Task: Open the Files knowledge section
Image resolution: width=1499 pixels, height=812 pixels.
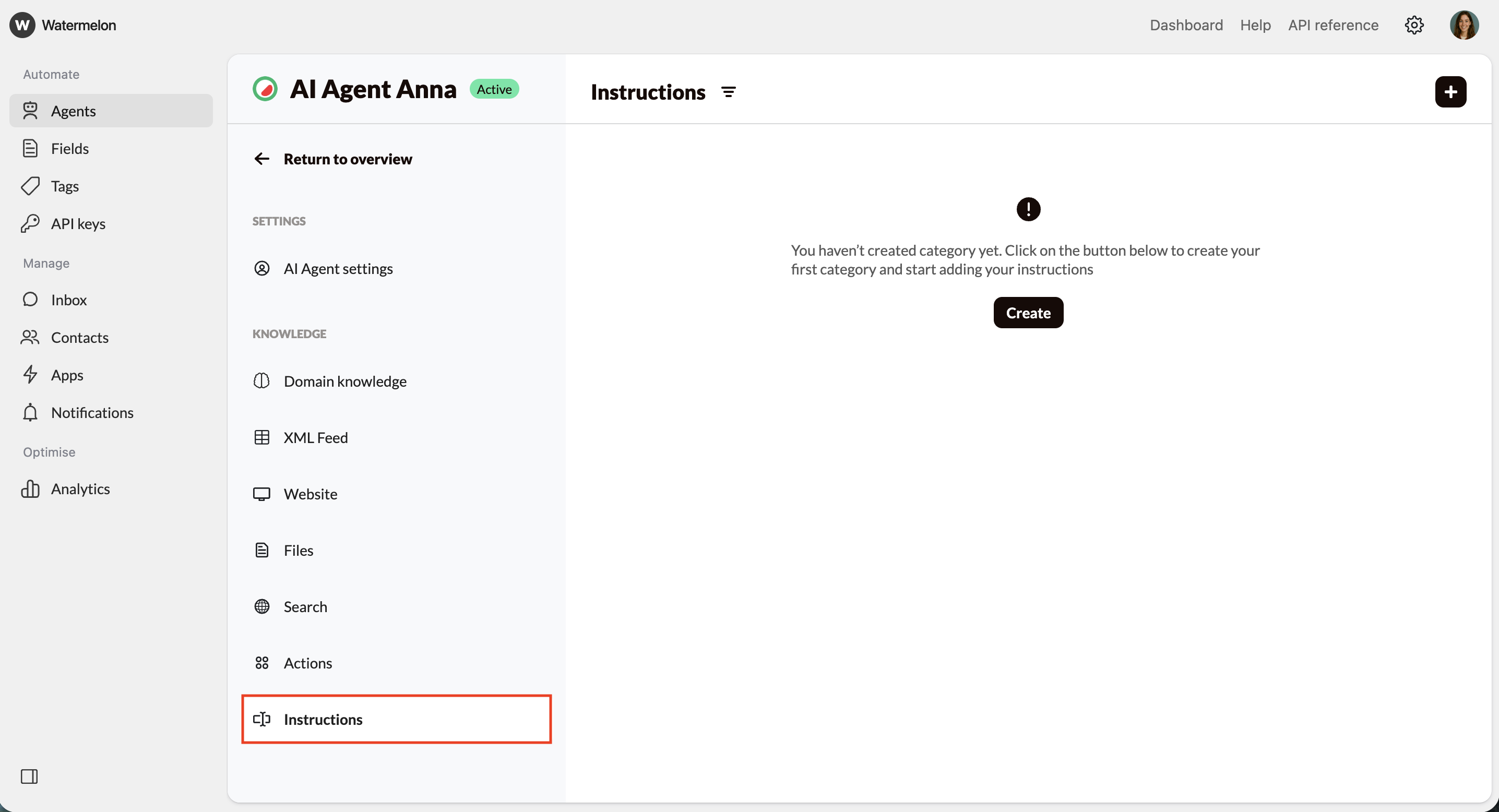Action: [x=298, y=550]
